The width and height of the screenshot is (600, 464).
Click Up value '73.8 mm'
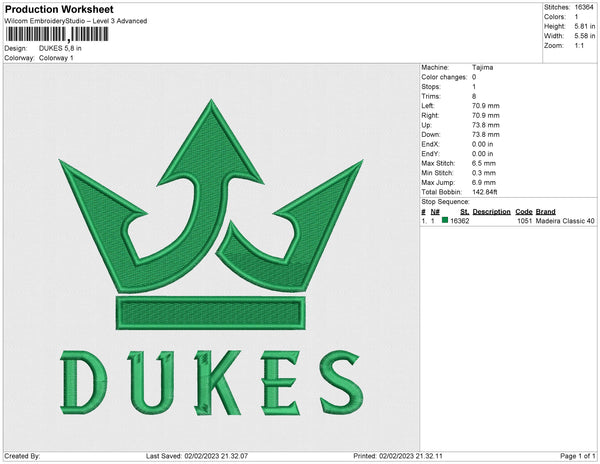[486, 125]
